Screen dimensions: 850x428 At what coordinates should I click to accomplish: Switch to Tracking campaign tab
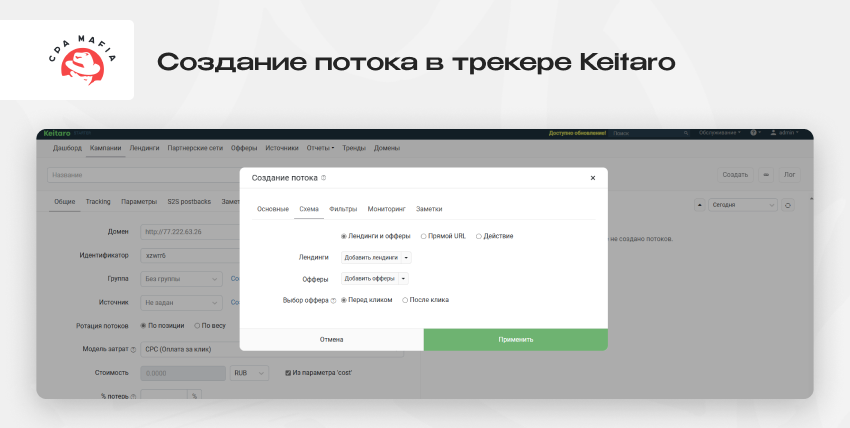click(x=98, y=202)
